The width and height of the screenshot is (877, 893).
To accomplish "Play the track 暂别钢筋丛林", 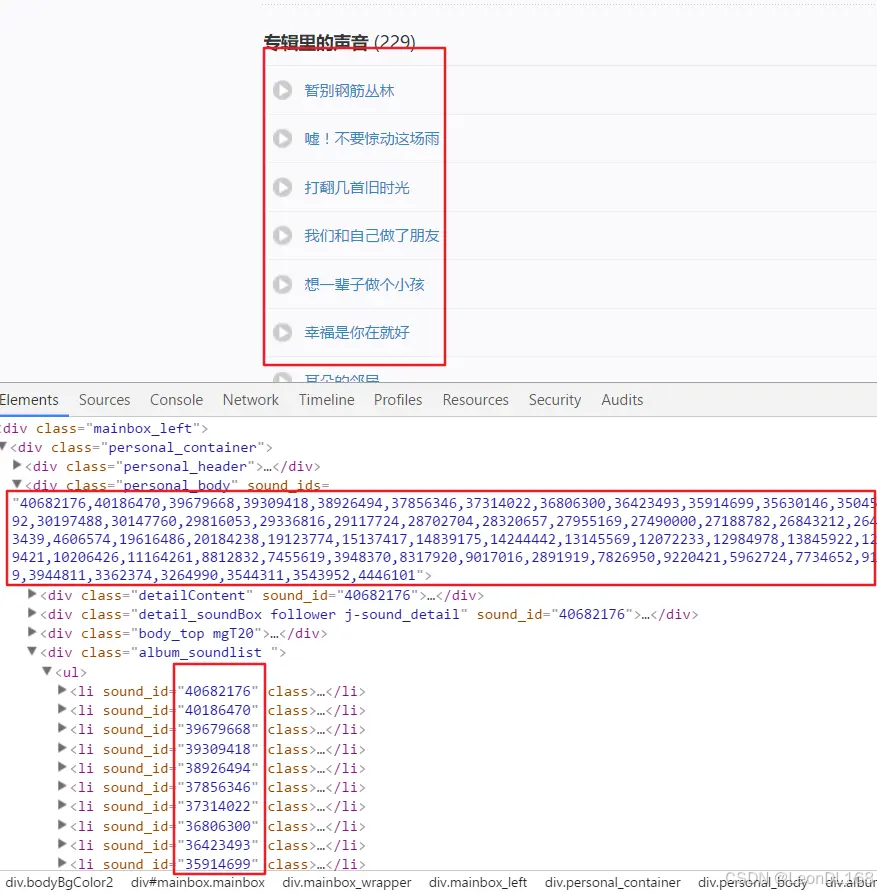I will (x=282, y=90).
